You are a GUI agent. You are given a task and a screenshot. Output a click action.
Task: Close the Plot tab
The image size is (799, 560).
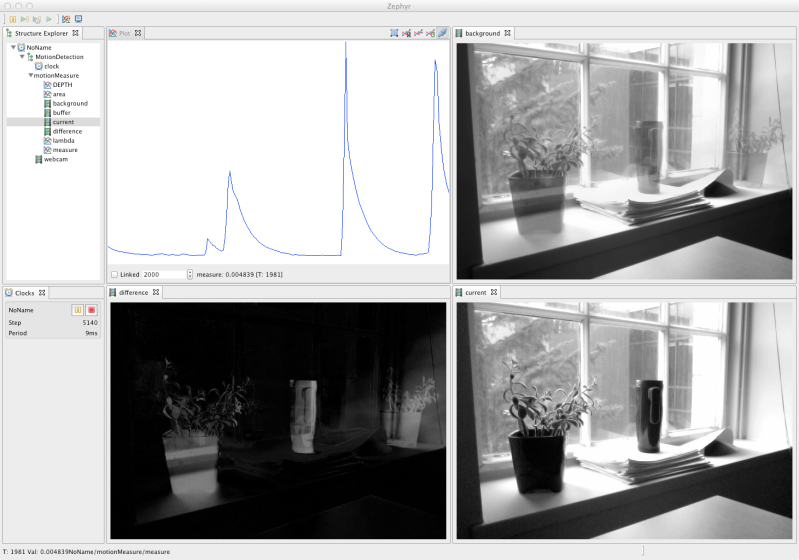(x=138, y=33)
